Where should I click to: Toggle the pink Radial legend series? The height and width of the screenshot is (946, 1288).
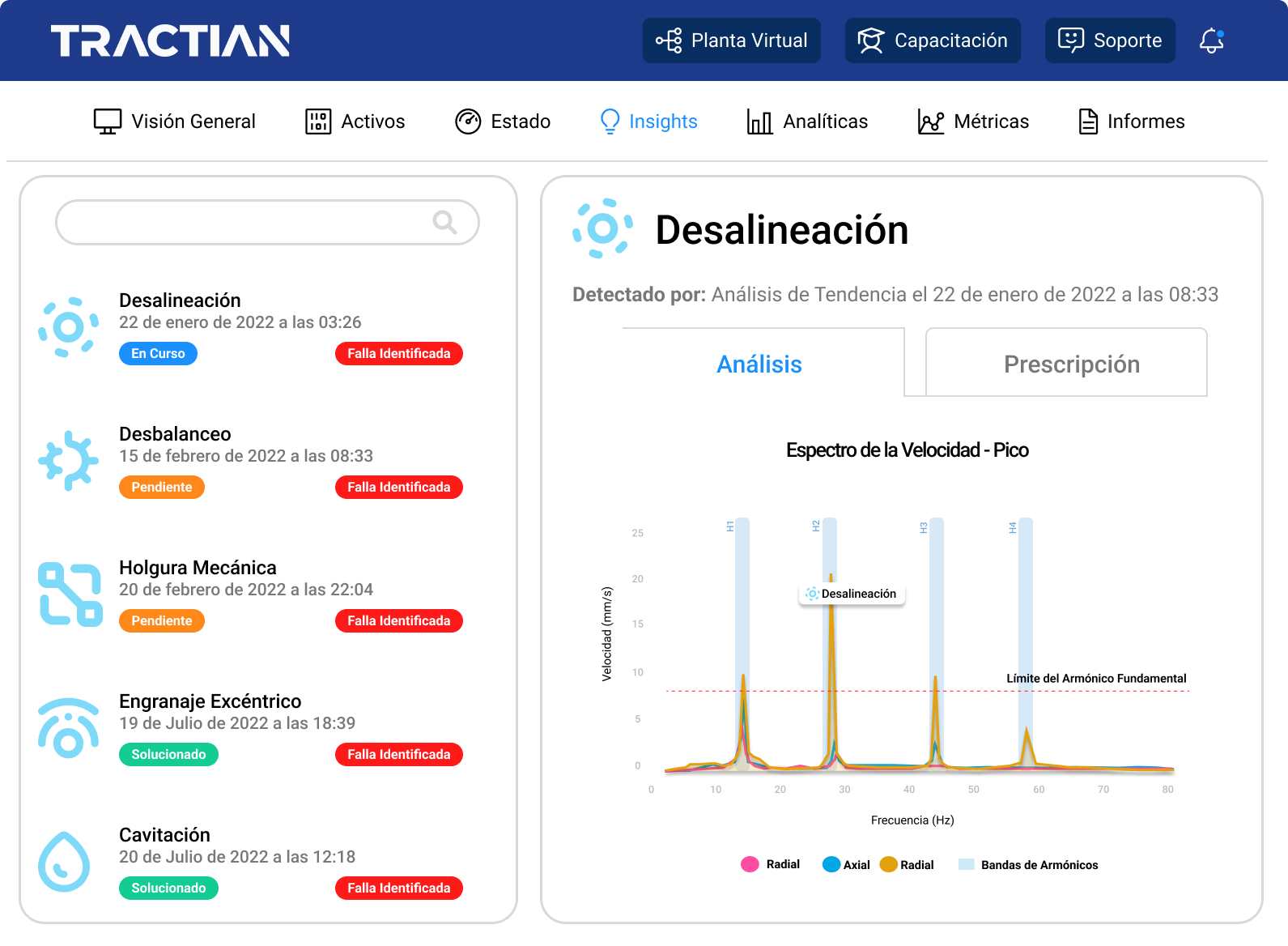click(x=770, y=864)
